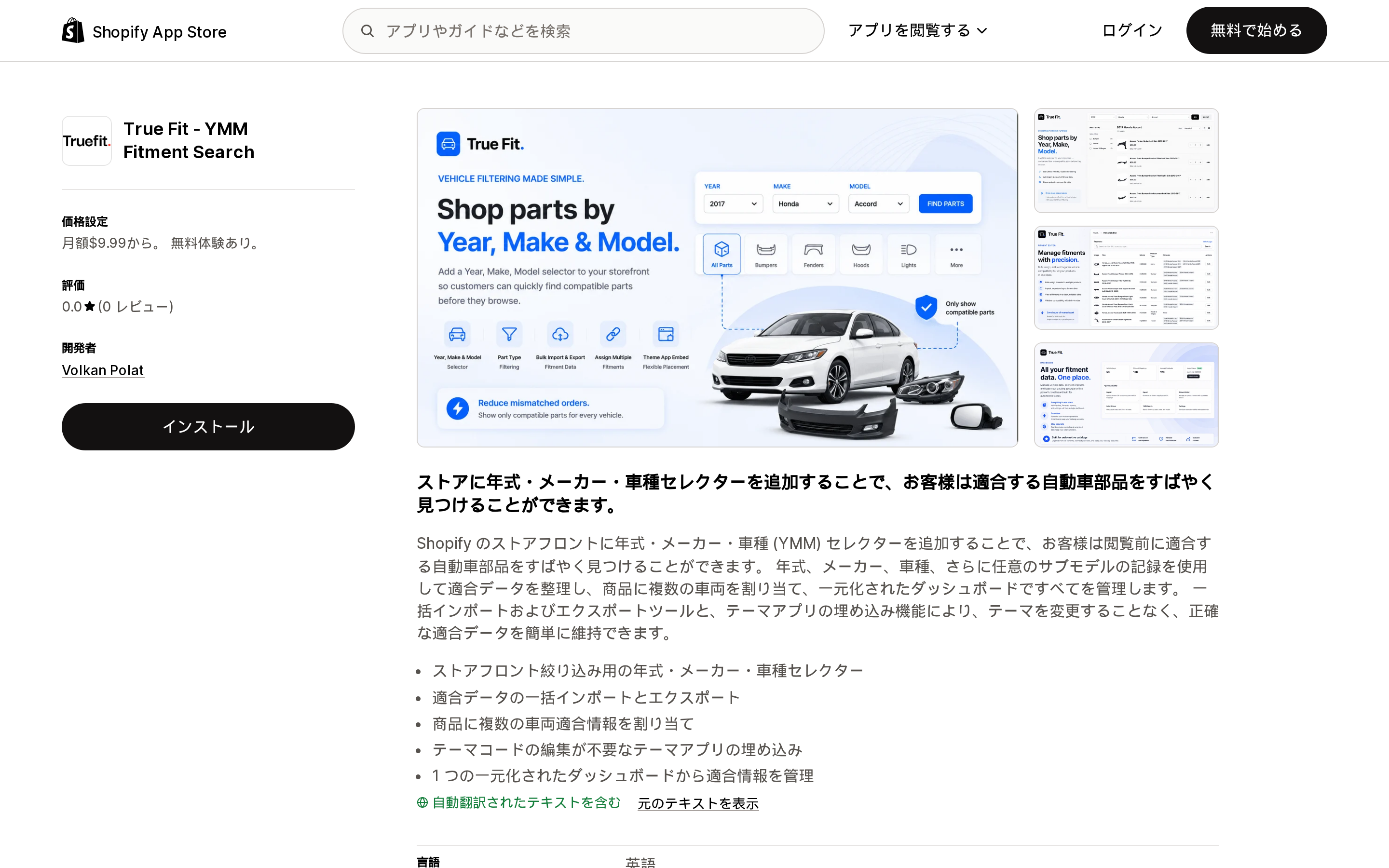This screenshot has width=1389, height=868.
Task: Install the app with インストール button
Action: (x=208, y=427)
